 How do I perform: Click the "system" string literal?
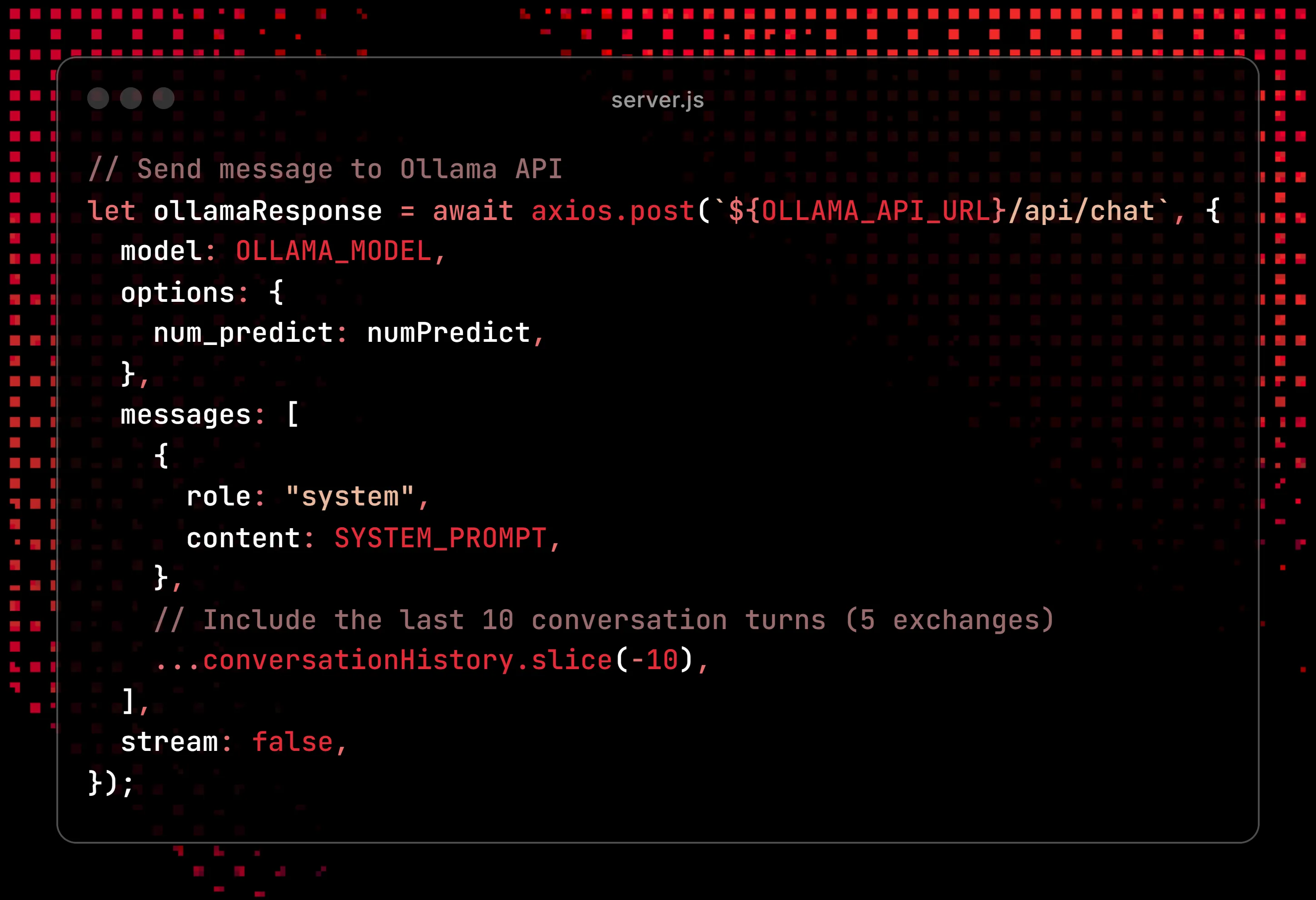(350, 496)
